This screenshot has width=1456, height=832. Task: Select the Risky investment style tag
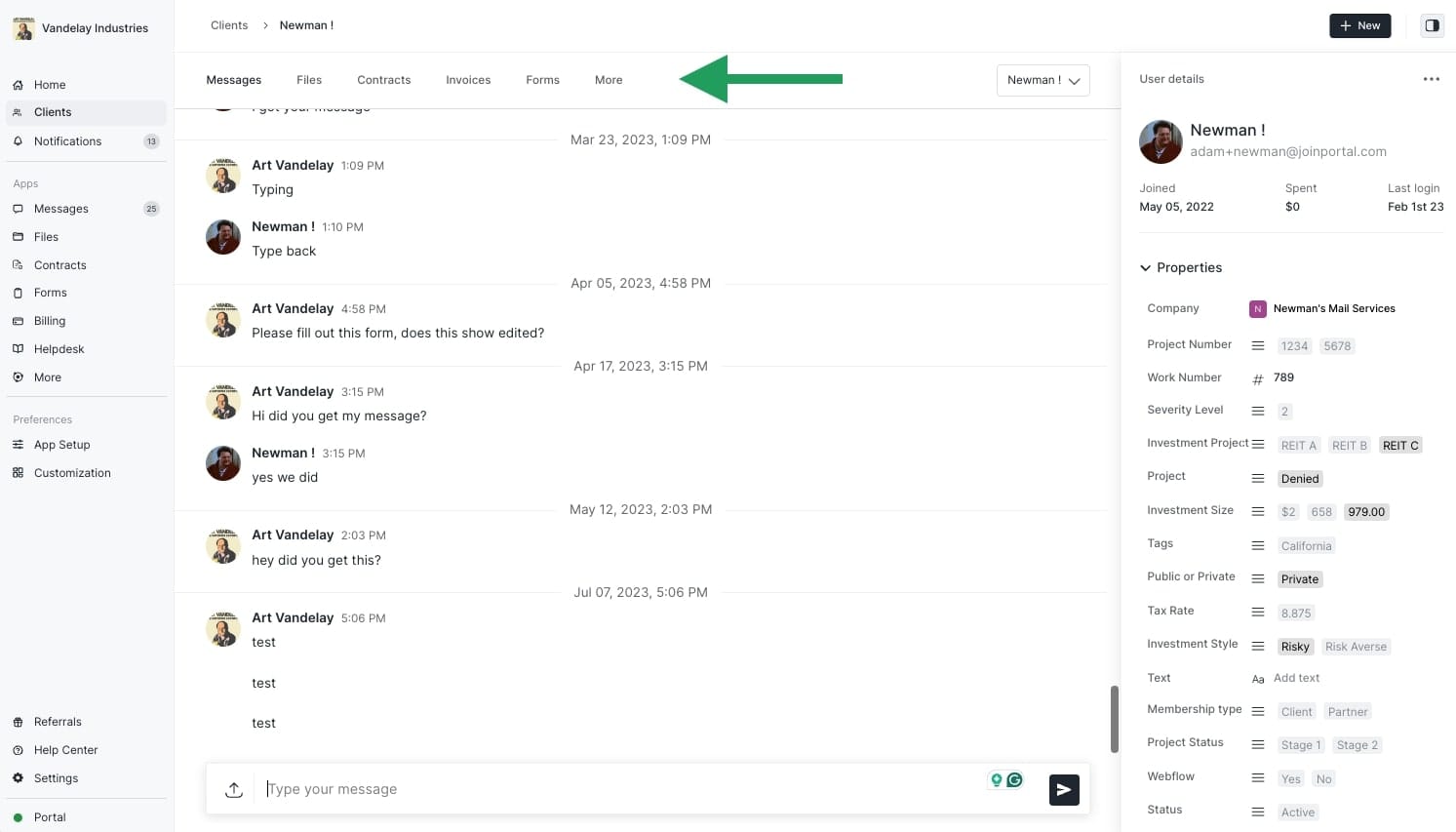(x=1295, y=647)
